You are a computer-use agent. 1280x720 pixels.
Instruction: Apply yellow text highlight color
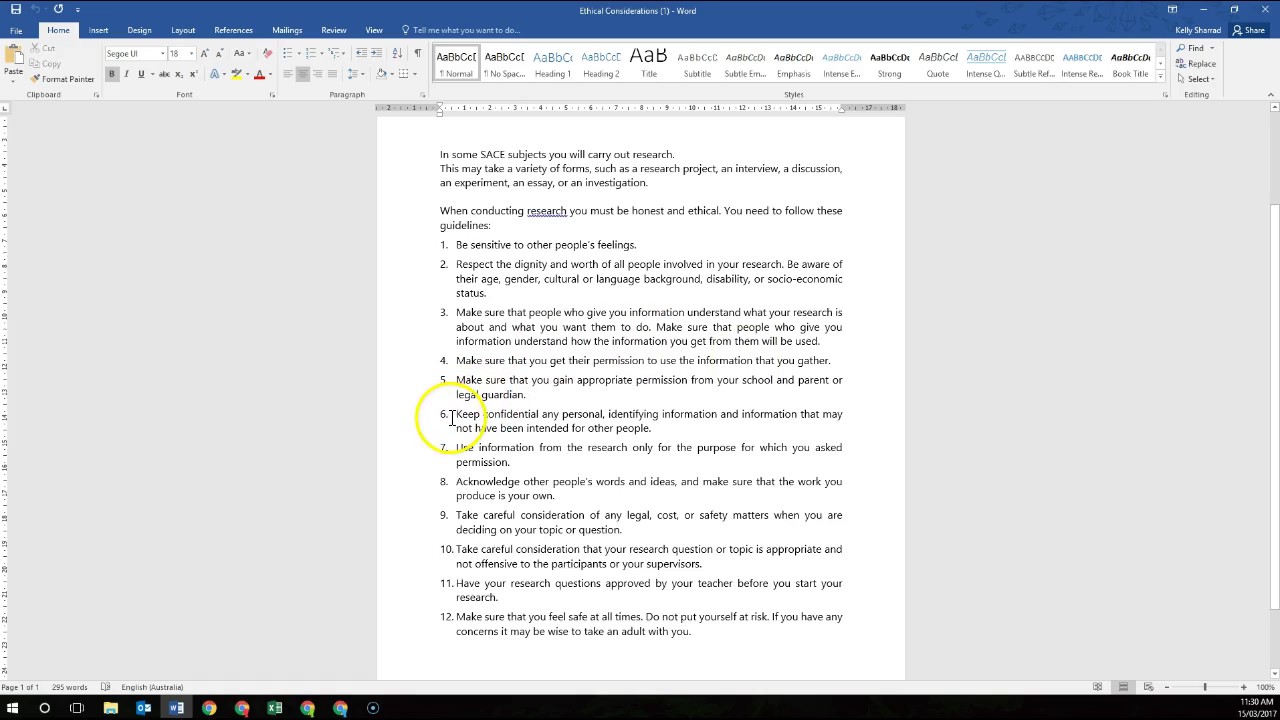[x=236, y=74]
